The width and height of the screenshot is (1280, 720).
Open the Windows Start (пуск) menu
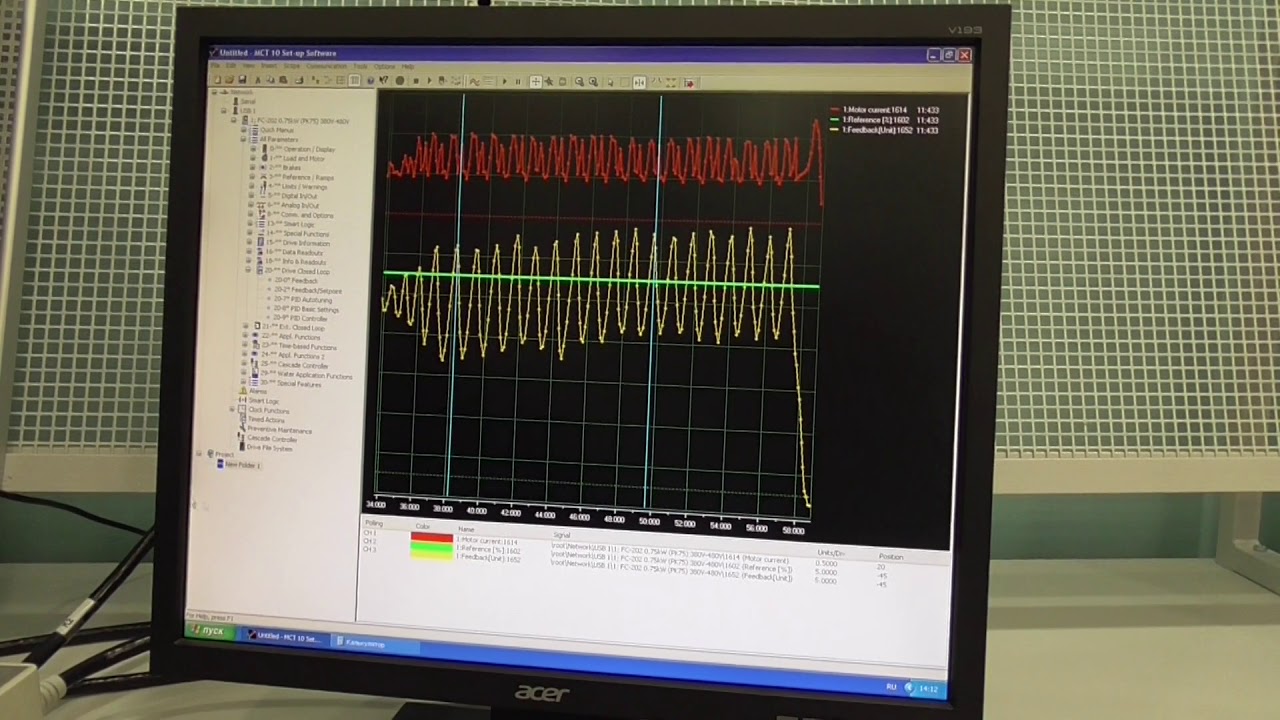pyautogui.click(x=211, y=631)
